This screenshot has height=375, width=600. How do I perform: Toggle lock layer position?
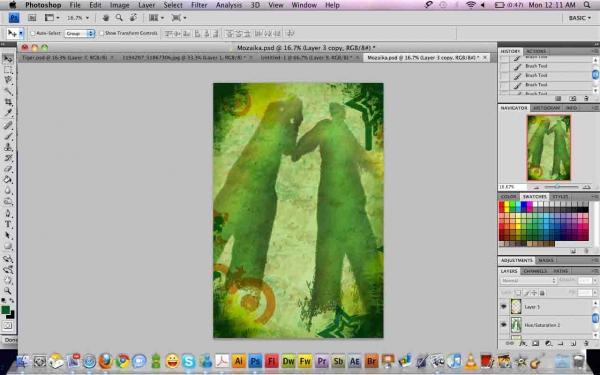(x=535, y=293)
